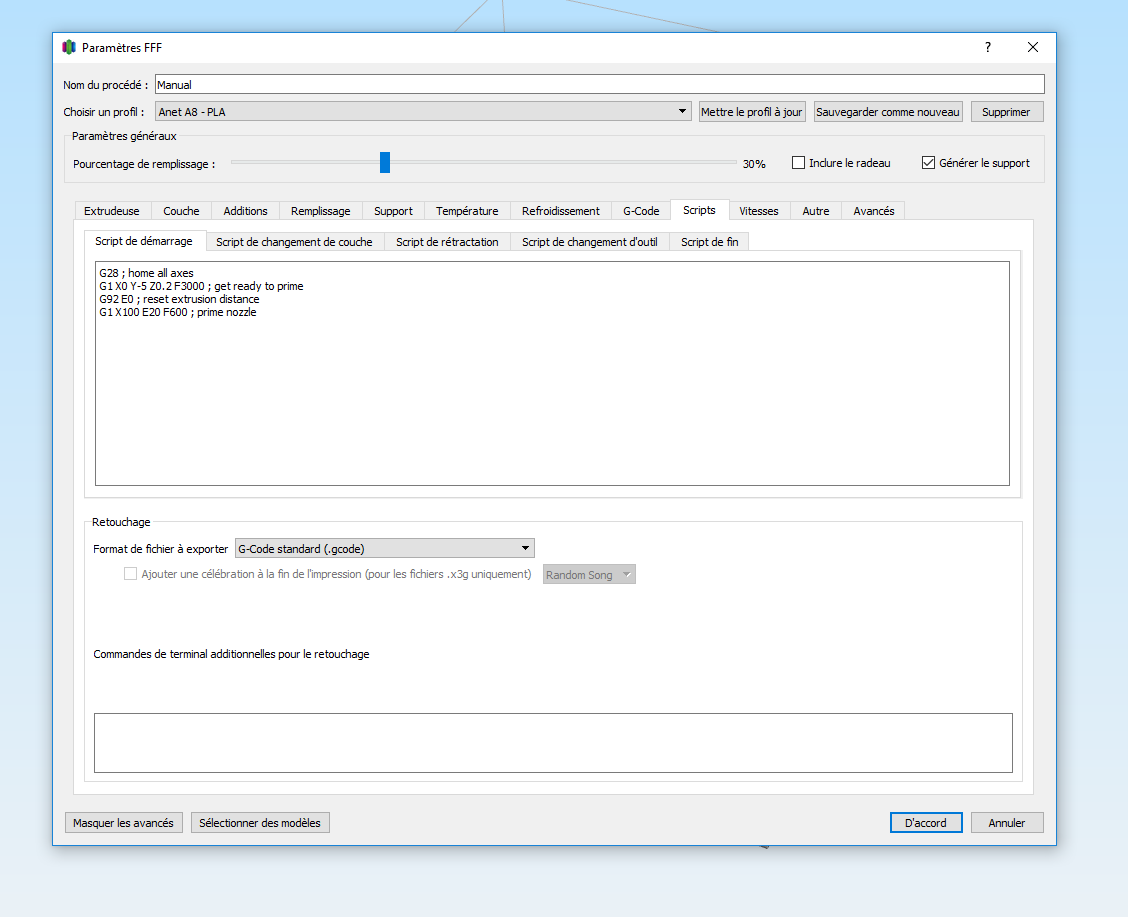Open the Choisir un profil dropdown
The width and height of the screenshot is (1128, 917).
tap(423, 111)
